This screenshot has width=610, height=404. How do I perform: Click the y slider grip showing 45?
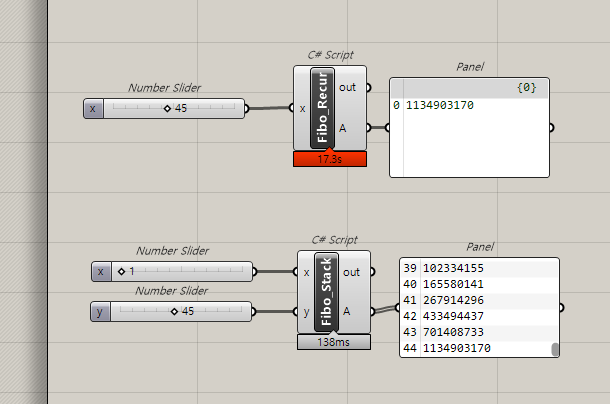coord(174,311)
